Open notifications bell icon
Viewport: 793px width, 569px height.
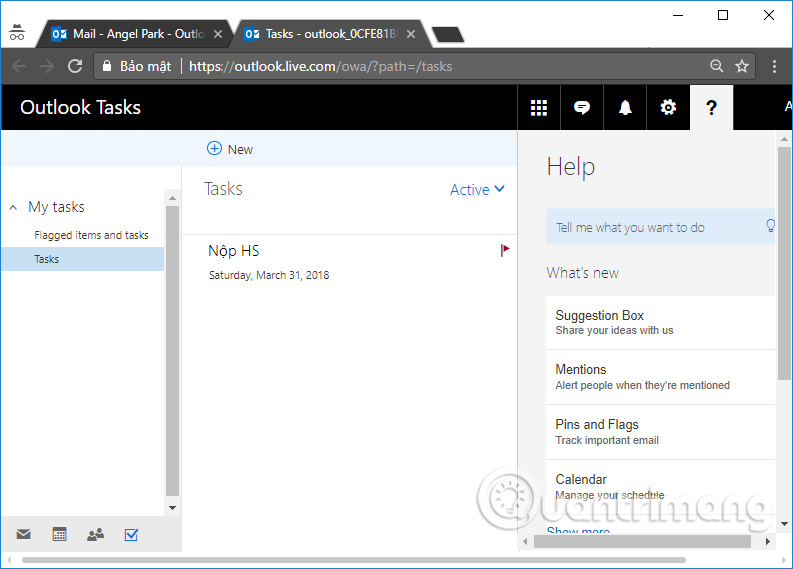[x=625, y=108]
